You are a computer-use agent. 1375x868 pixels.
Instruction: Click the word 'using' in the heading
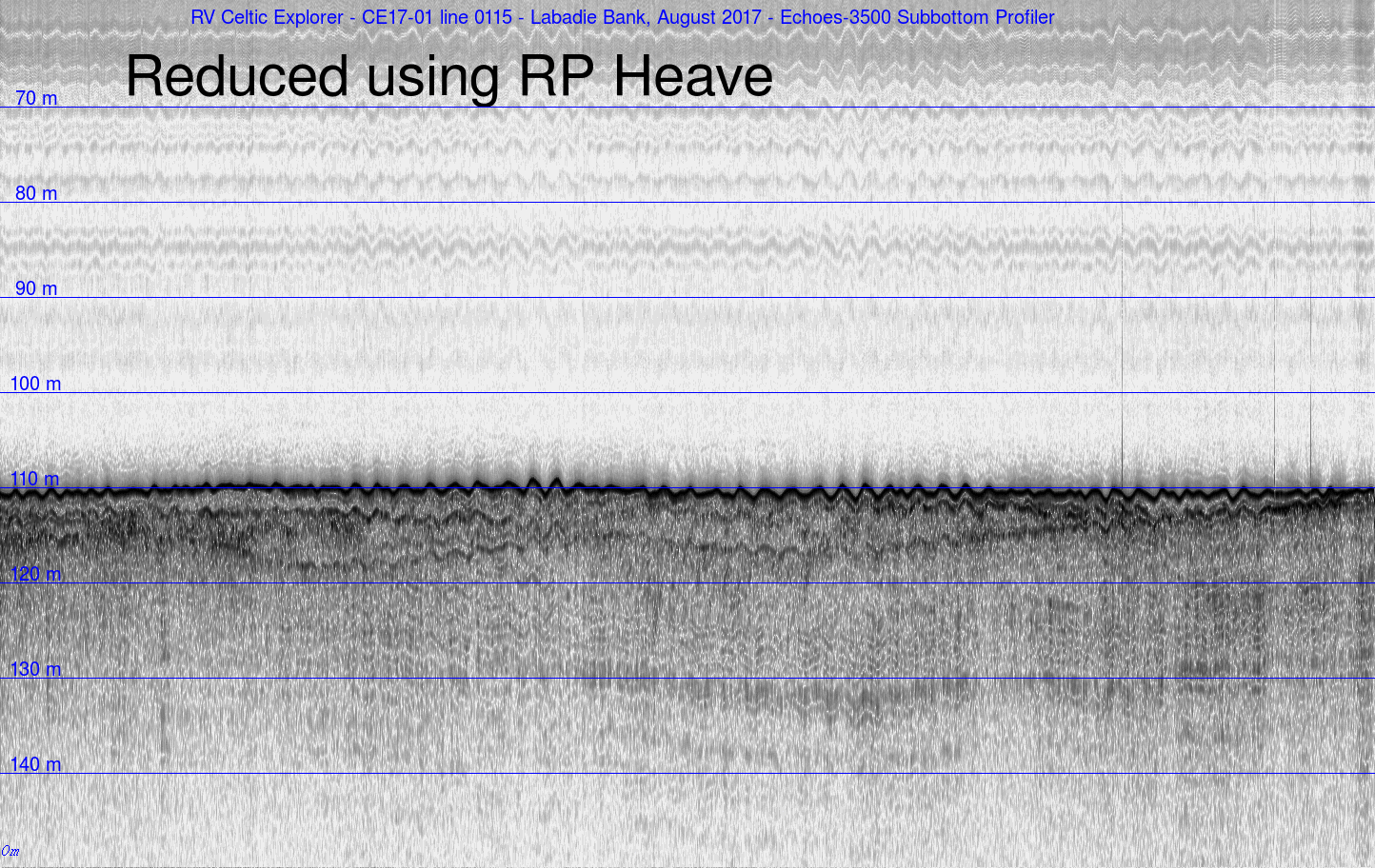tap(433, 76)
